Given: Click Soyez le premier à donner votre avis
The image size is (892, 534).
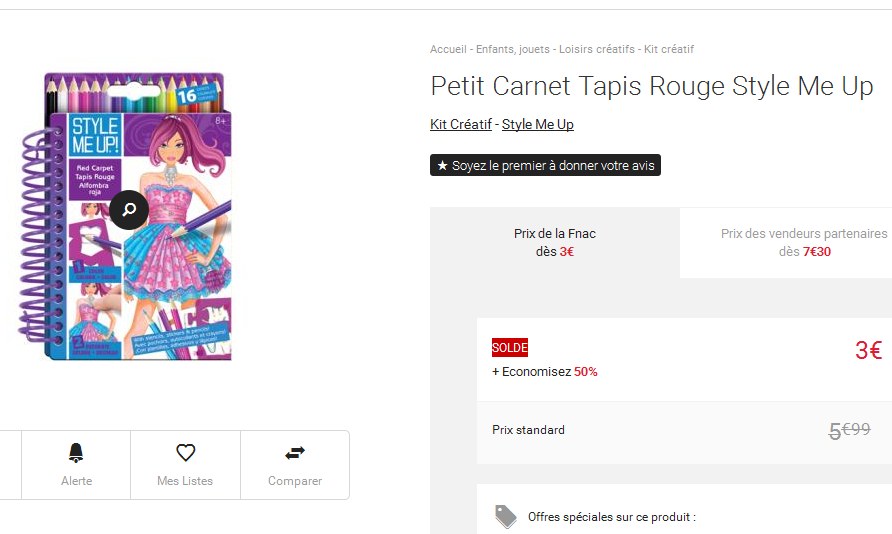Looking at the screenshot, I should 545,165.
